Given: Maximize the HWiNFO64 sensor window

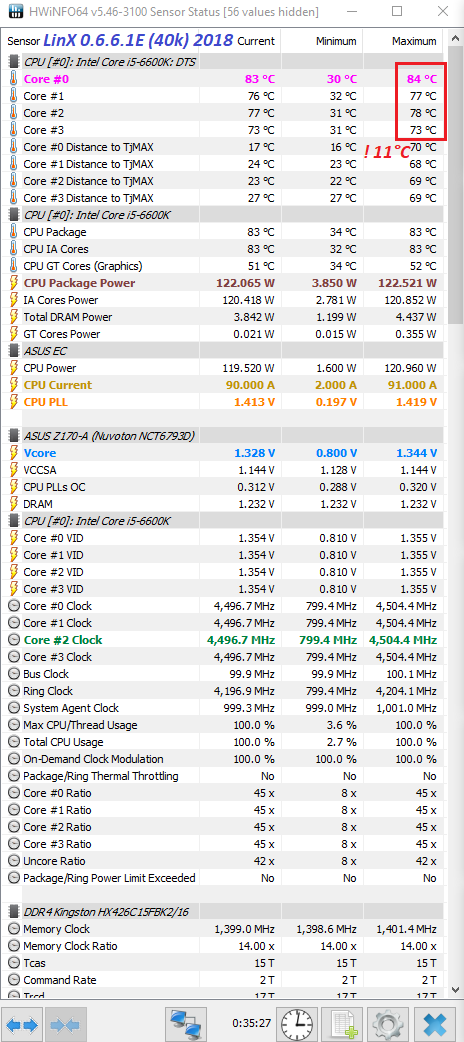Looking at the screenshot, I should click(397, 12).
